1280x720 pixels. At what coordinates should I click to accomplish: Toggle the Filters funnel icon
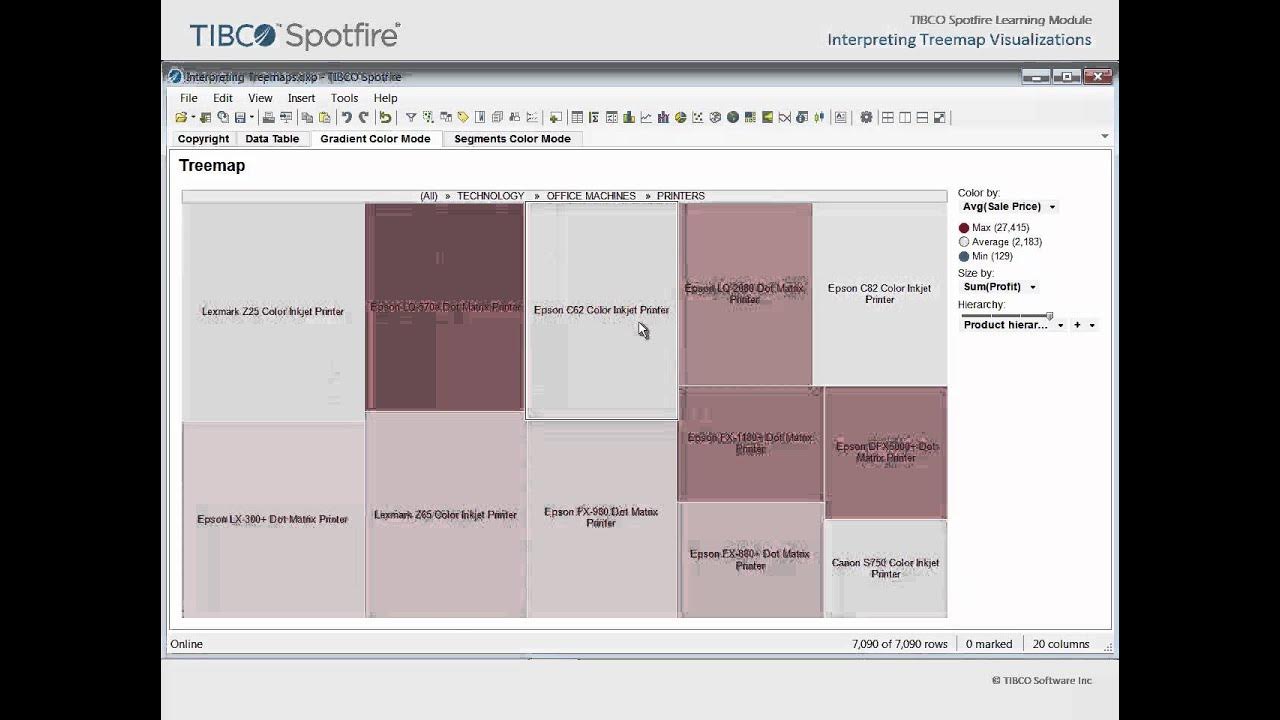(x=411, y=117)
